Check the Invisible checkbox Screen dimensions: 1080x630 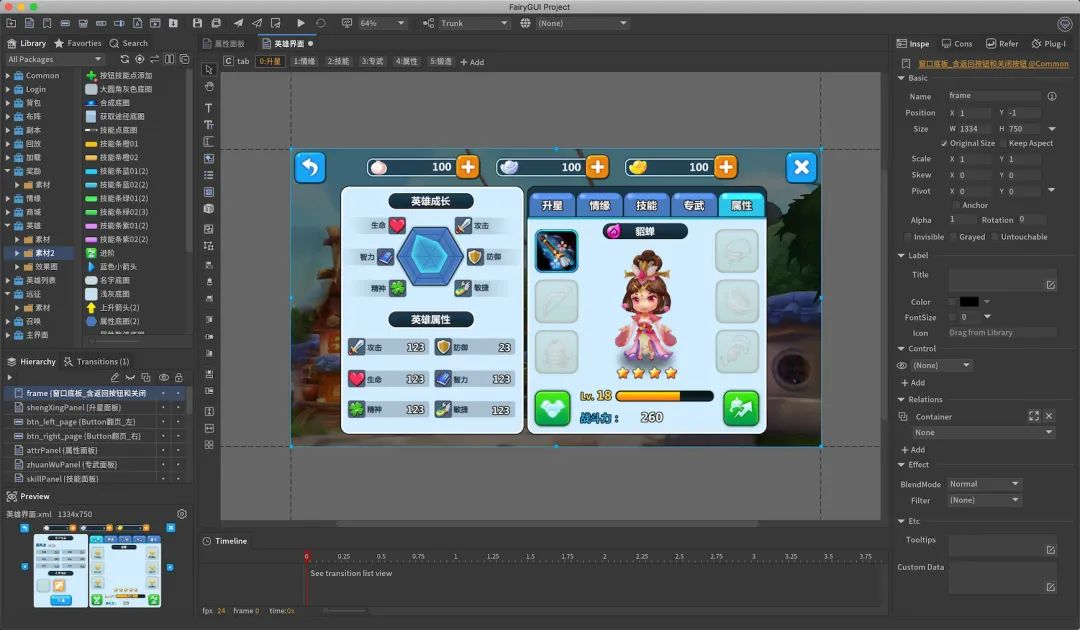907,237
